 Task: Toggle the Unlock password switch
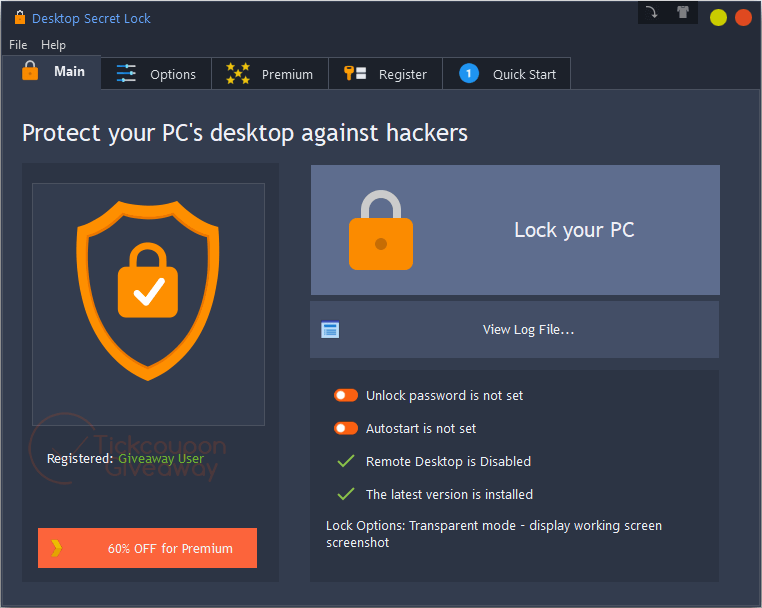point(346,395)
